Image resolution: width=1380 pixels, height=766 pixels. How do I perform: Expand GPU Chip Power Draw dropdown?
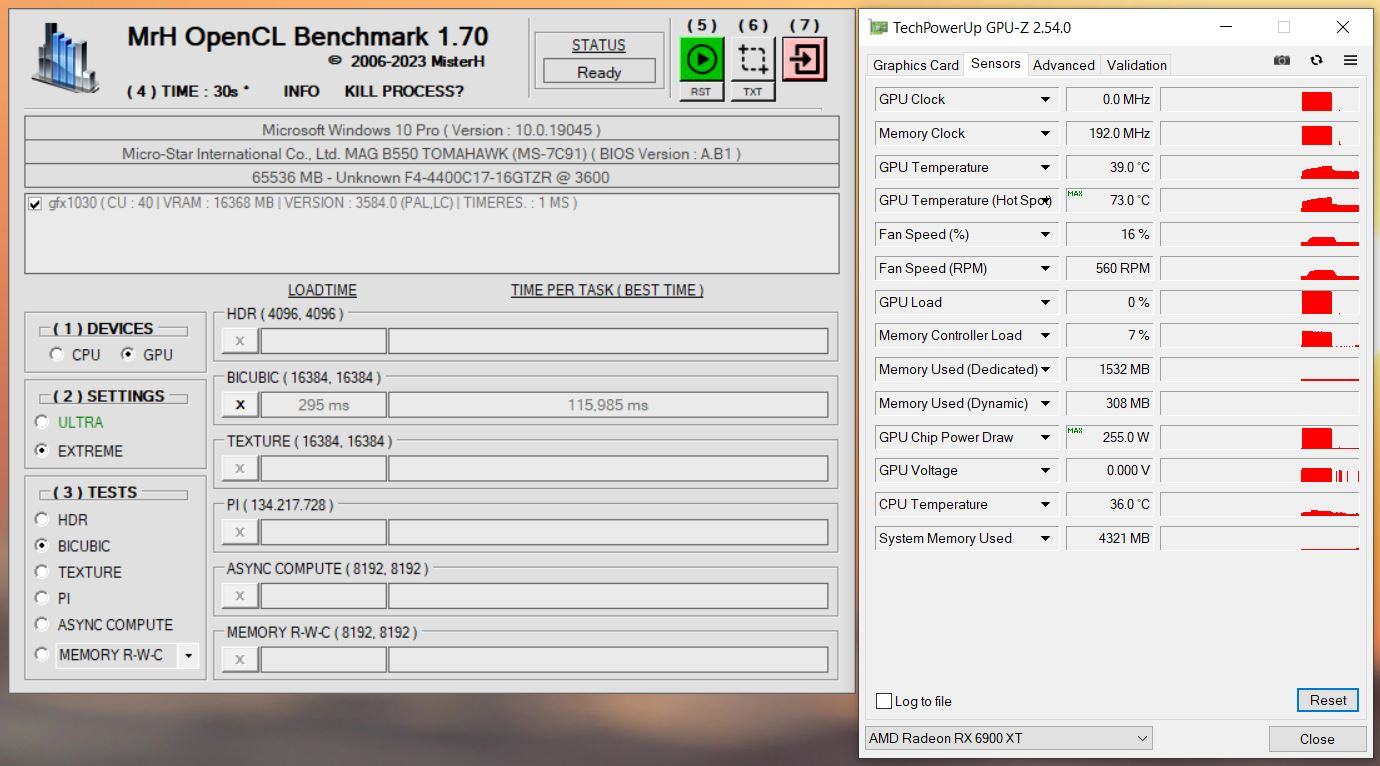[x=1045, y=437]
